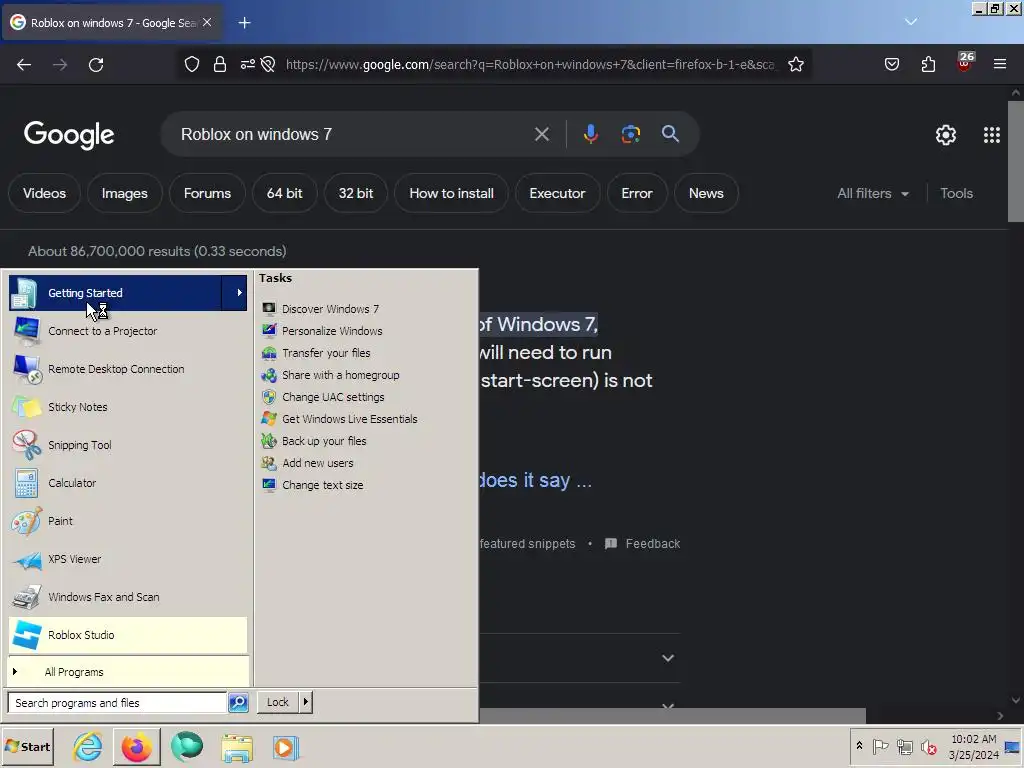Open the All filters dropdown
This screenshot has height=768, width=1024.
point(872,193)
